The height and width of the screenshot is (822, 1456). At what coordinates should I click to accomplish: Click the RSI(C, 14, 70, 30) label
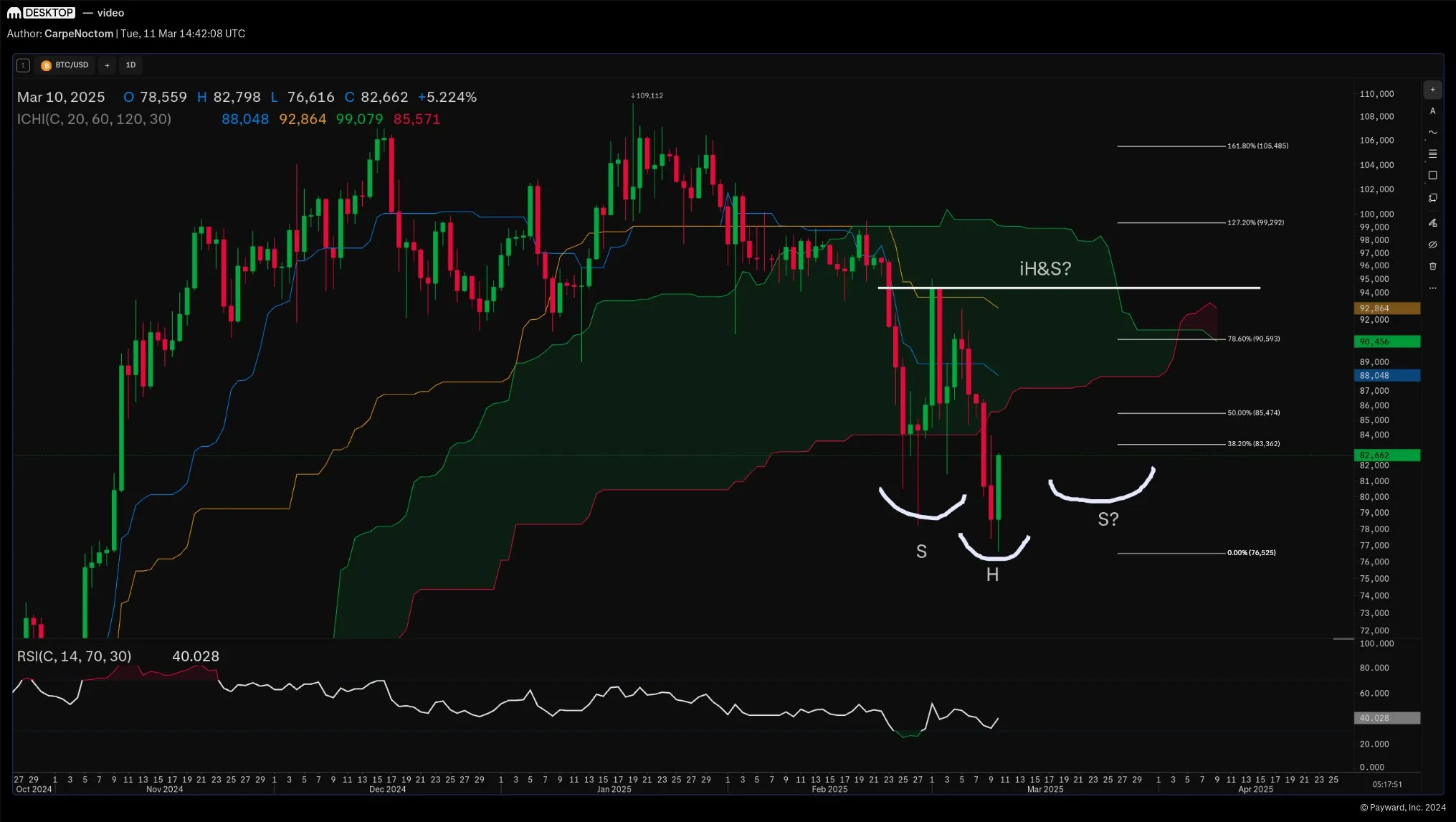point(74,656)
